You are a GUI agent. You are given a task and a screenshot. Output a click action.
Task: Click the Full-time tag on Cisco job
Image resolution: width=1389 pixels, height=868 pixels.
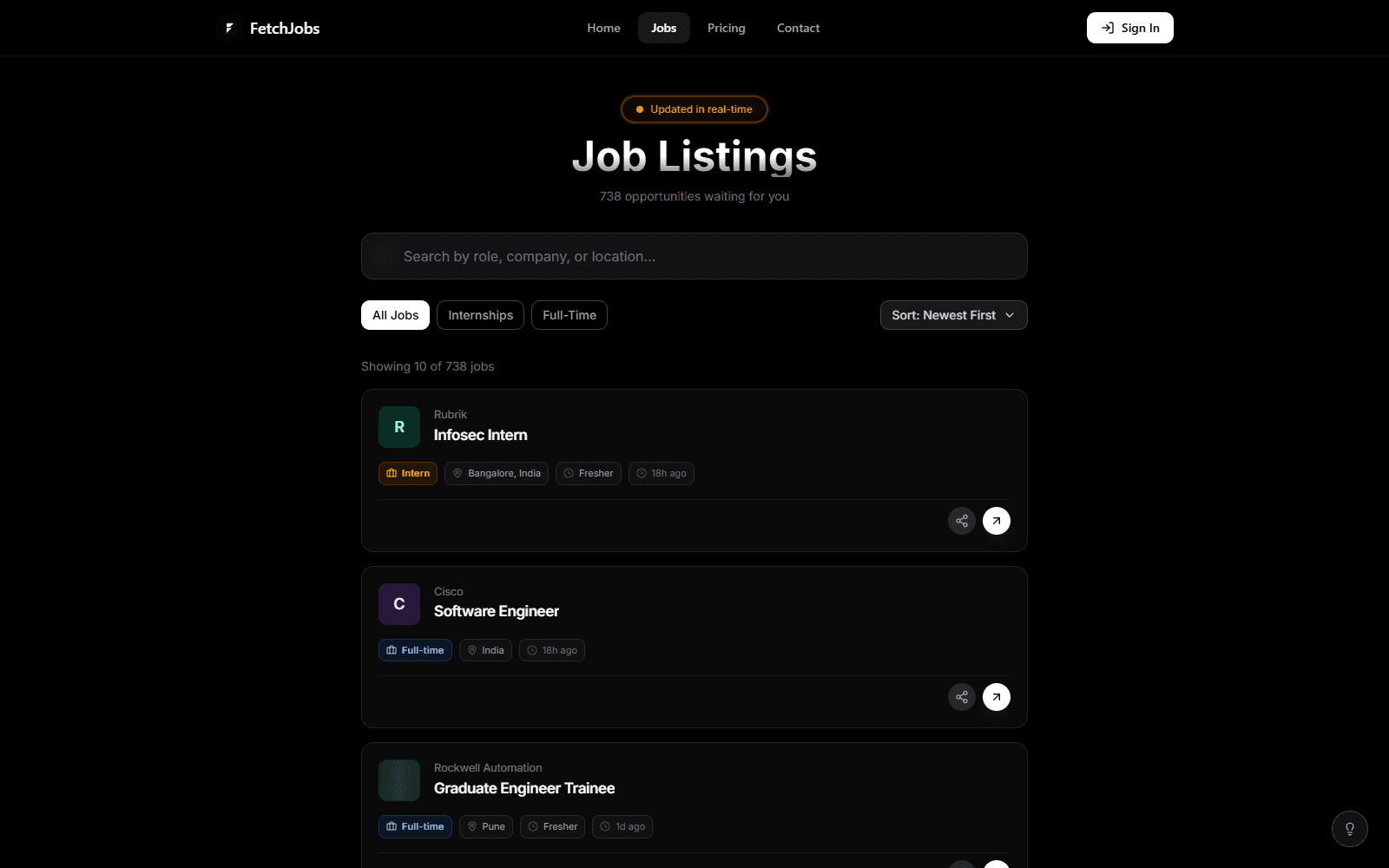point(415,650)
